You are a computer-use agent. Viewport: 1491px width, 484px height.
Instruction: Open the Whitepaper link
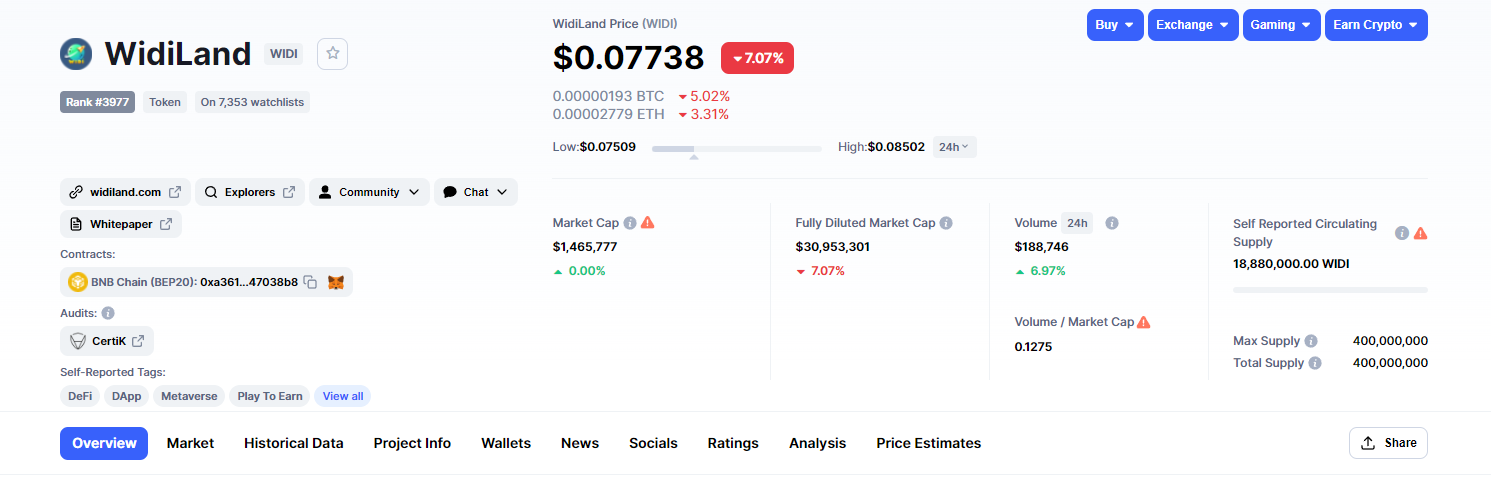coord(121,224)
